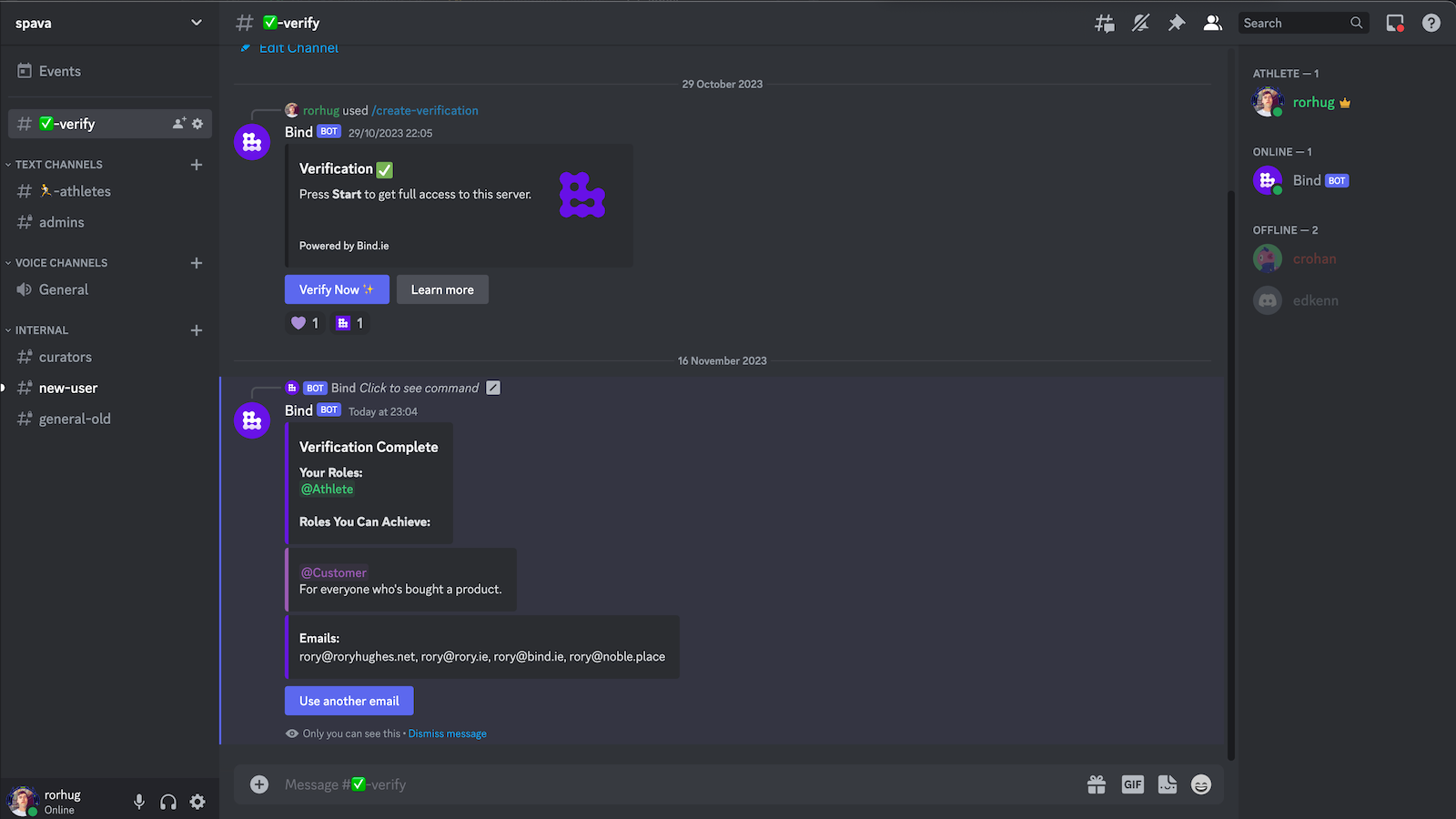This screenshot has height=819, width=1456.
Task: Open the sticker picker icon
Action: click(1168, 784)
